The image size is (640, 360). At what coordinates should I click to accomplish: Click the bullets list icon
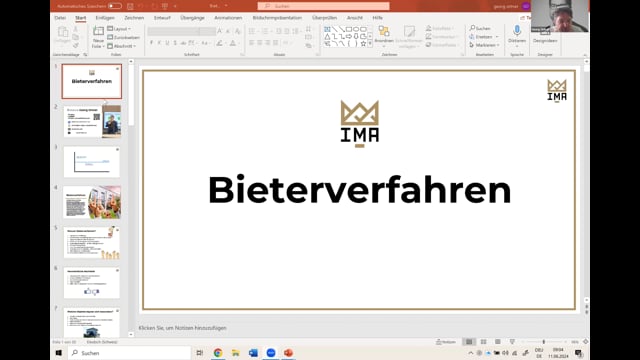point(252,31)
